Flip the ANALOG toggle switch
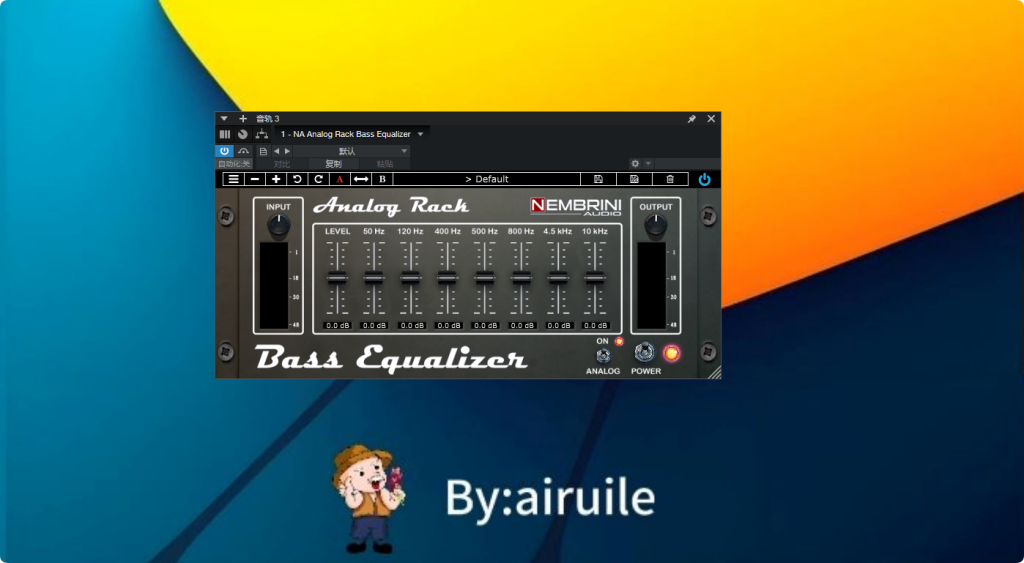The image size is (1024, 563). coord(603,355)
